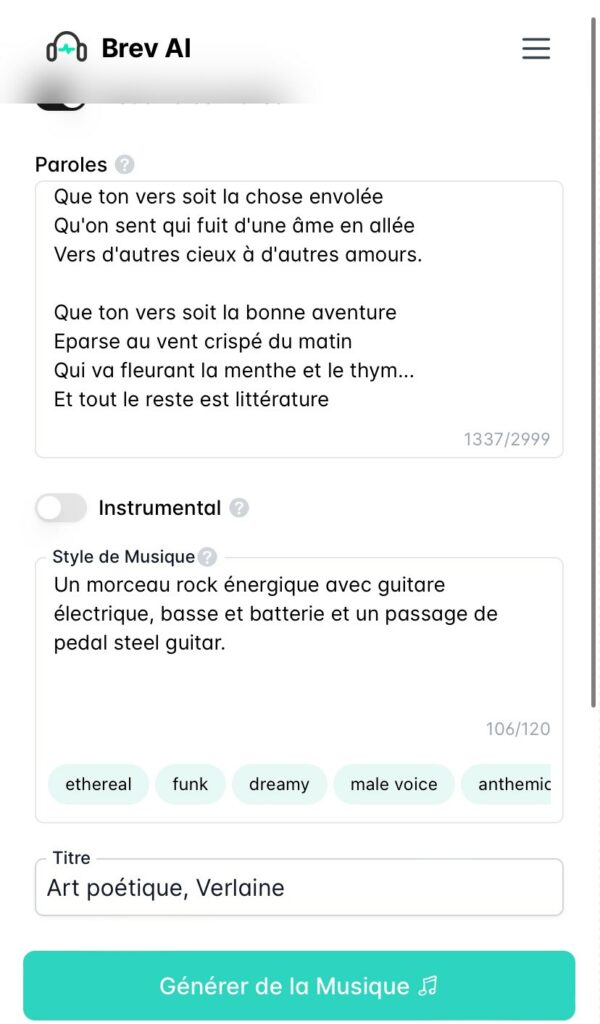This screenshot has height=1024, width=600.
Task: Pick the anthemic style tag
Action: click(510, 784)
